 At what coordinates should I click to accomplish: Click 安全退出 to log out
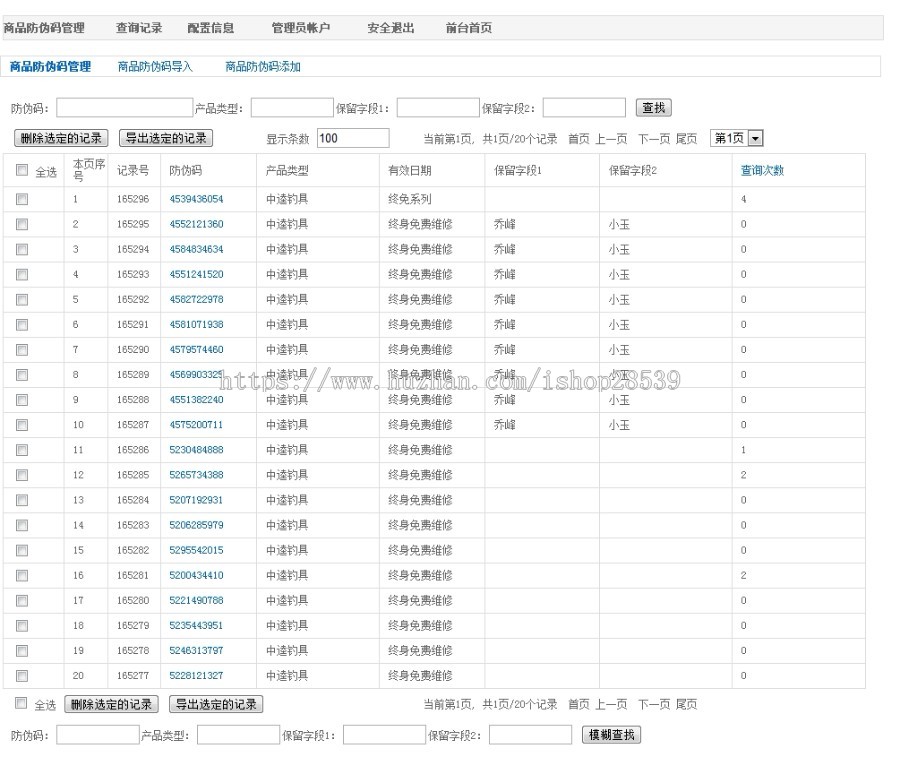coord(391,28)
